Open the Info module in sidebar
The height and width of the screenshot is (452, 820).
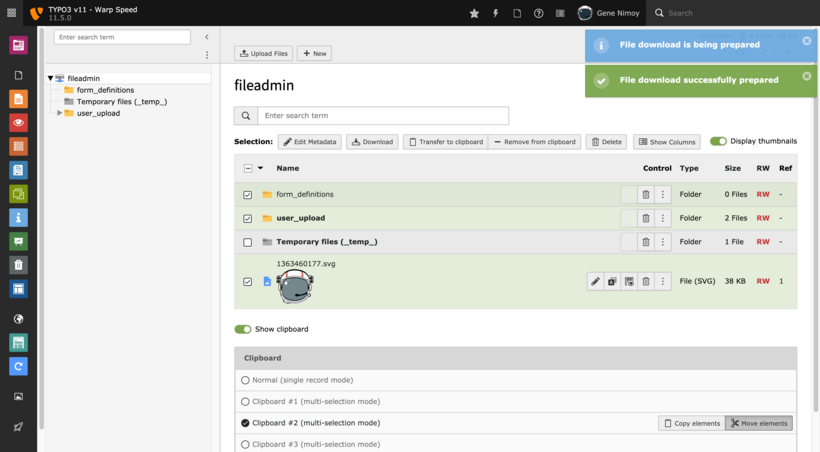pyautogui.click(x=18, y=217)
